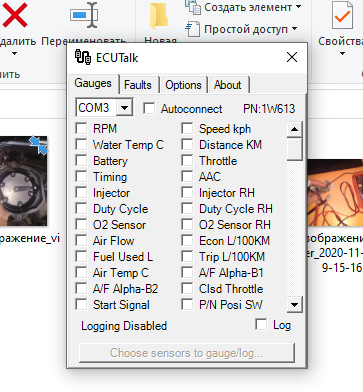
Task: Expand the Properties dropdown arrow in Explorer
Action: click(342, 53)
